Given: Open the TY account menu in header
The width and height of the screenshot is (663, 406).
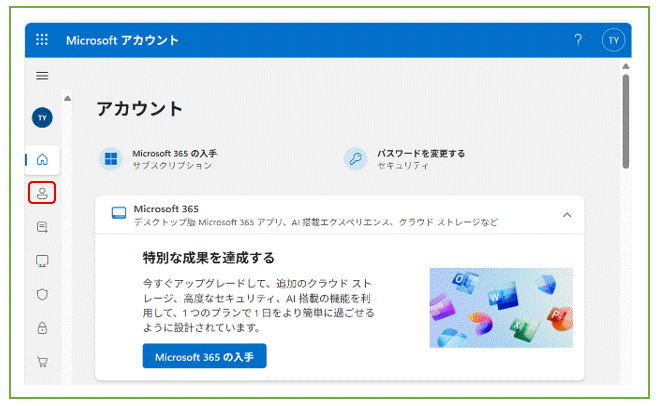Looking at the screenshot, I should point(613,40).
